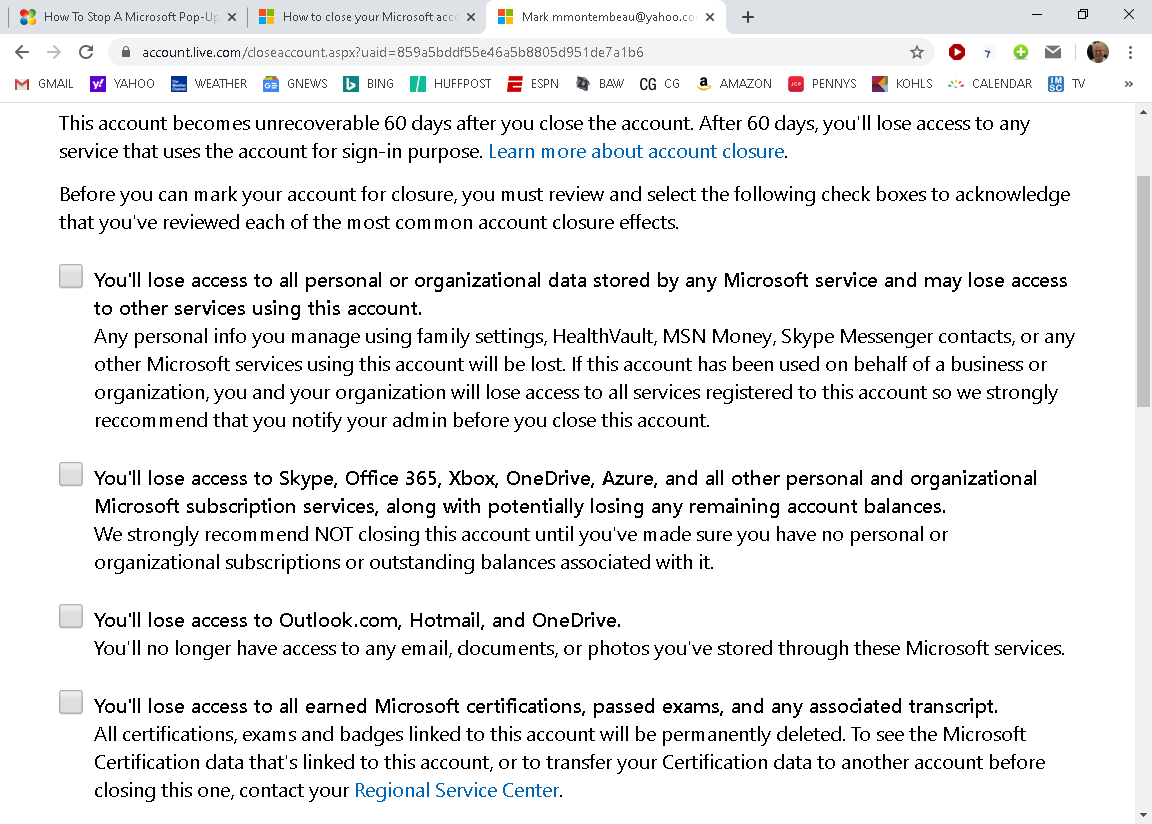Open the GNEWS bookmark

point(295,84)
